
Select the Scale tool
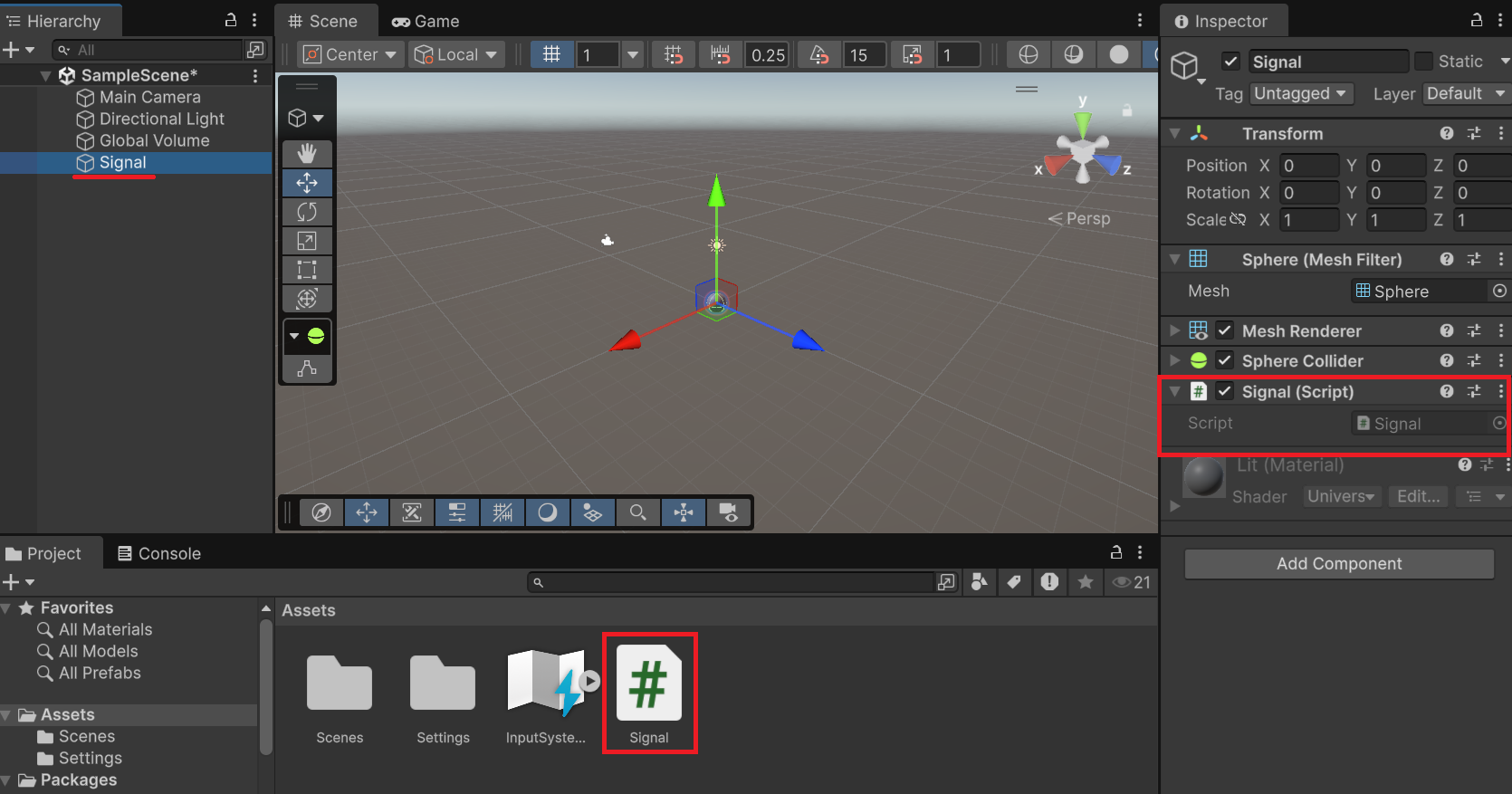pyautogui.click(x=307, y=241)
